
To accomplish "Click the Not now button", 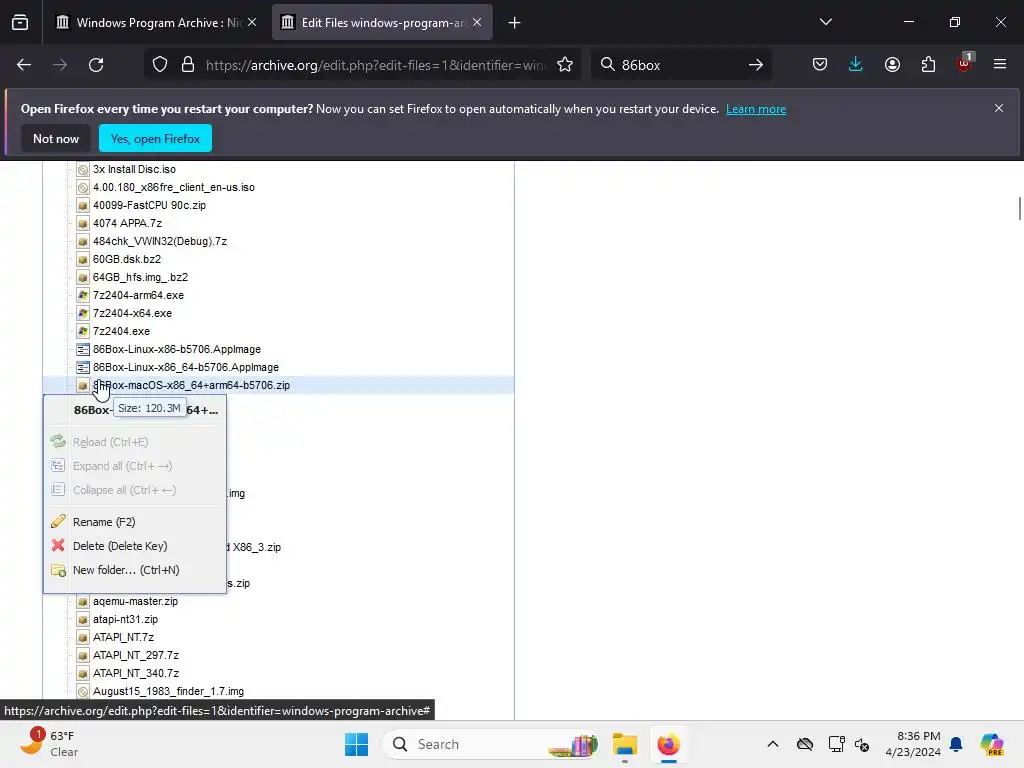I will coord(56,138).
